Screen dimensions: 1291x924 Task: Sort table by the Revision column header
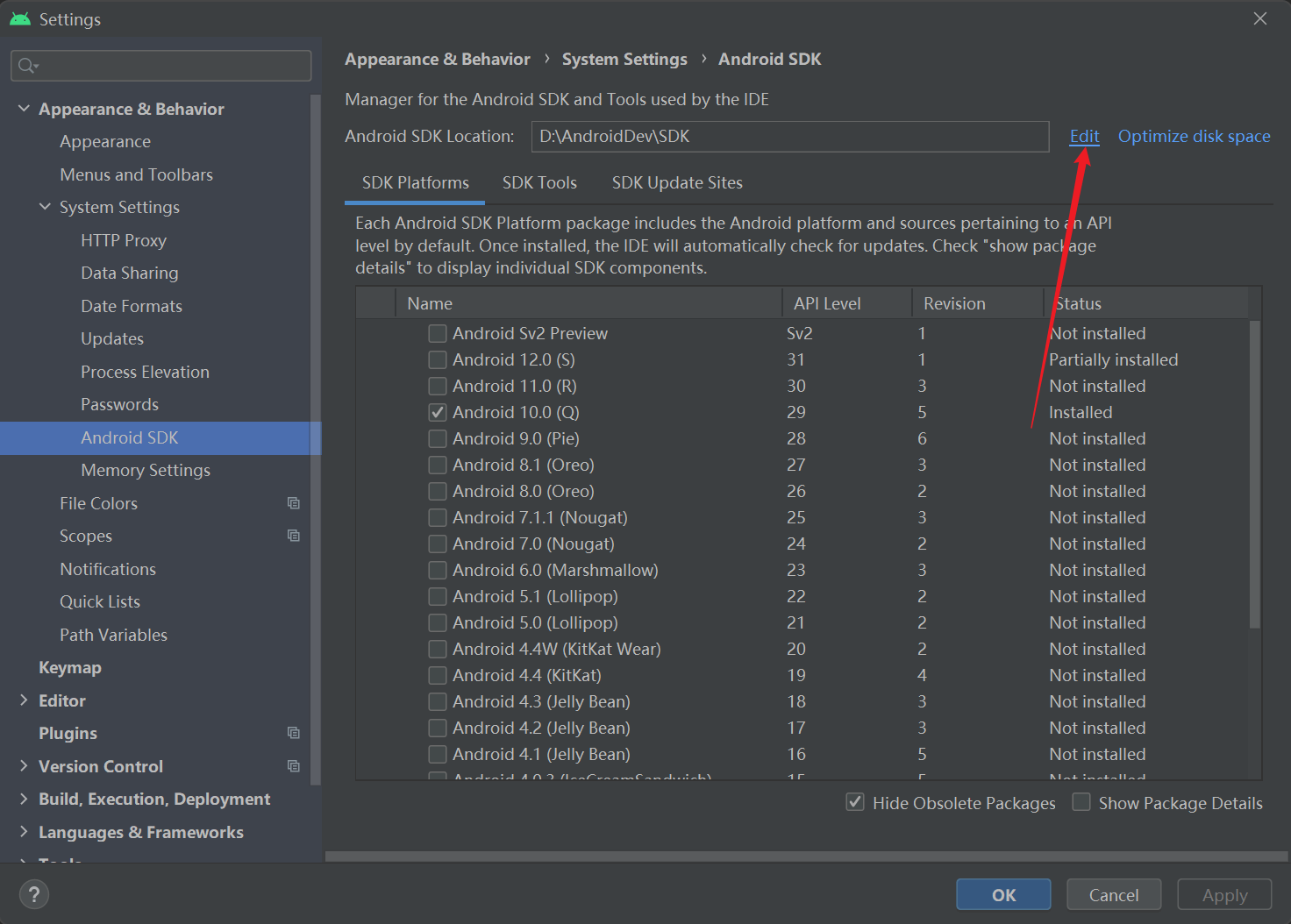pyautogui.click(x=978, y=303)
